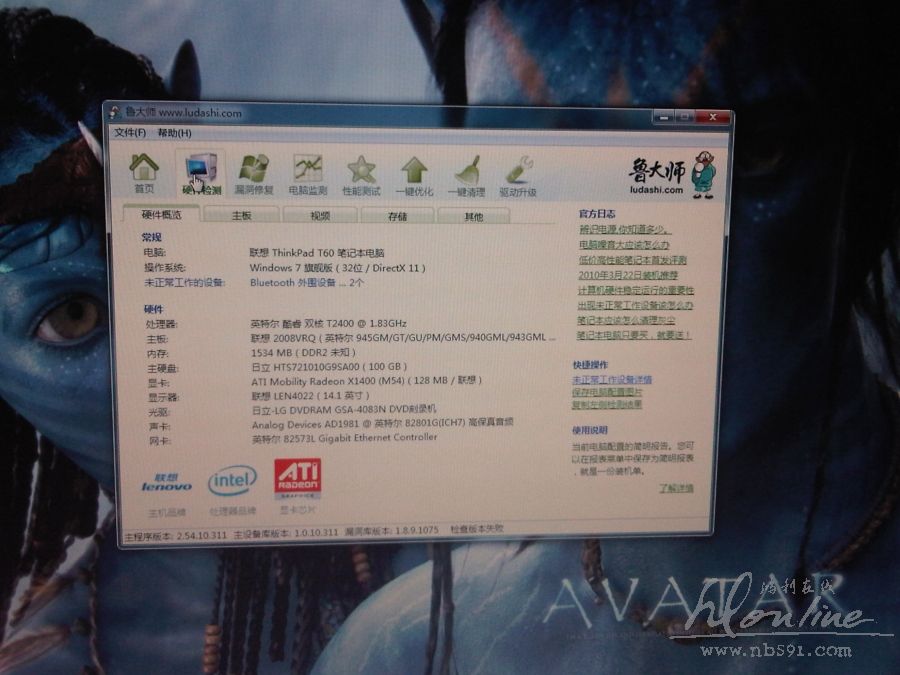
Task: Click the 联想 2008VRQ motherboard text
Action: coord(403,338)
